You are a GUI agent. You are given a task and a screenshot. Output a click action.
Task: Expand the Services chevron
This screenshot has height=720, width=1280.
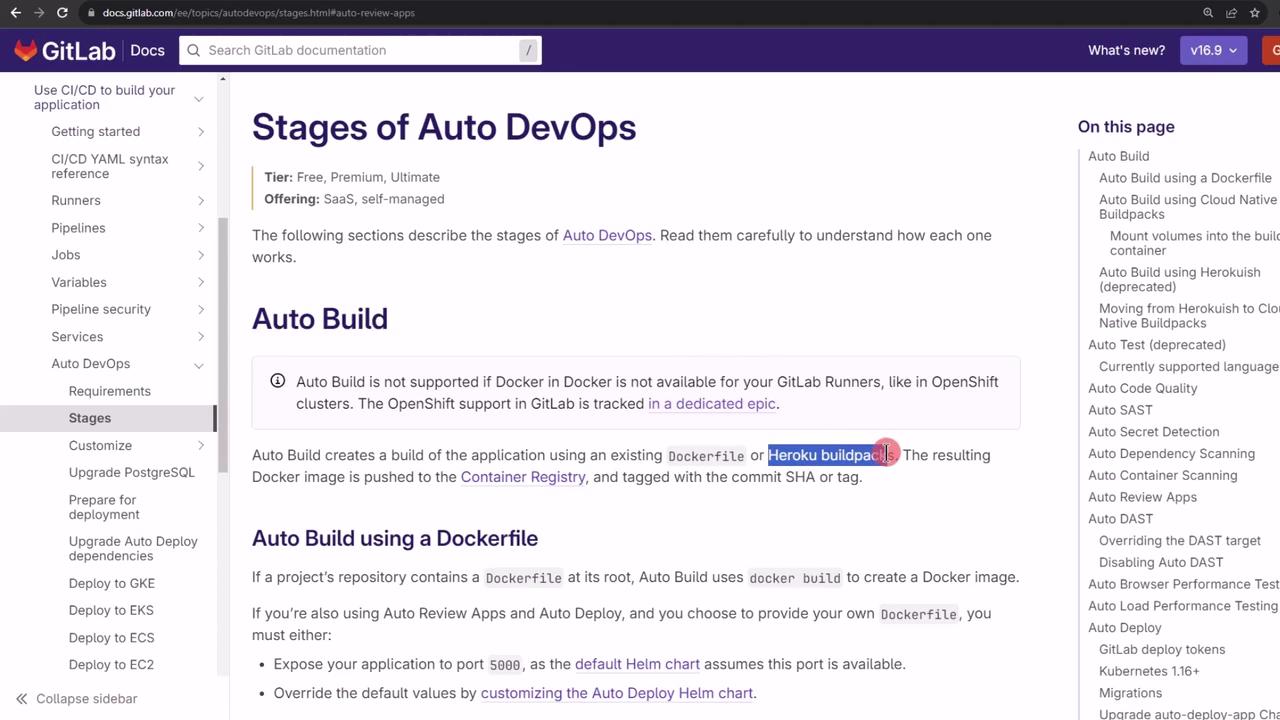tap(201, 337)
